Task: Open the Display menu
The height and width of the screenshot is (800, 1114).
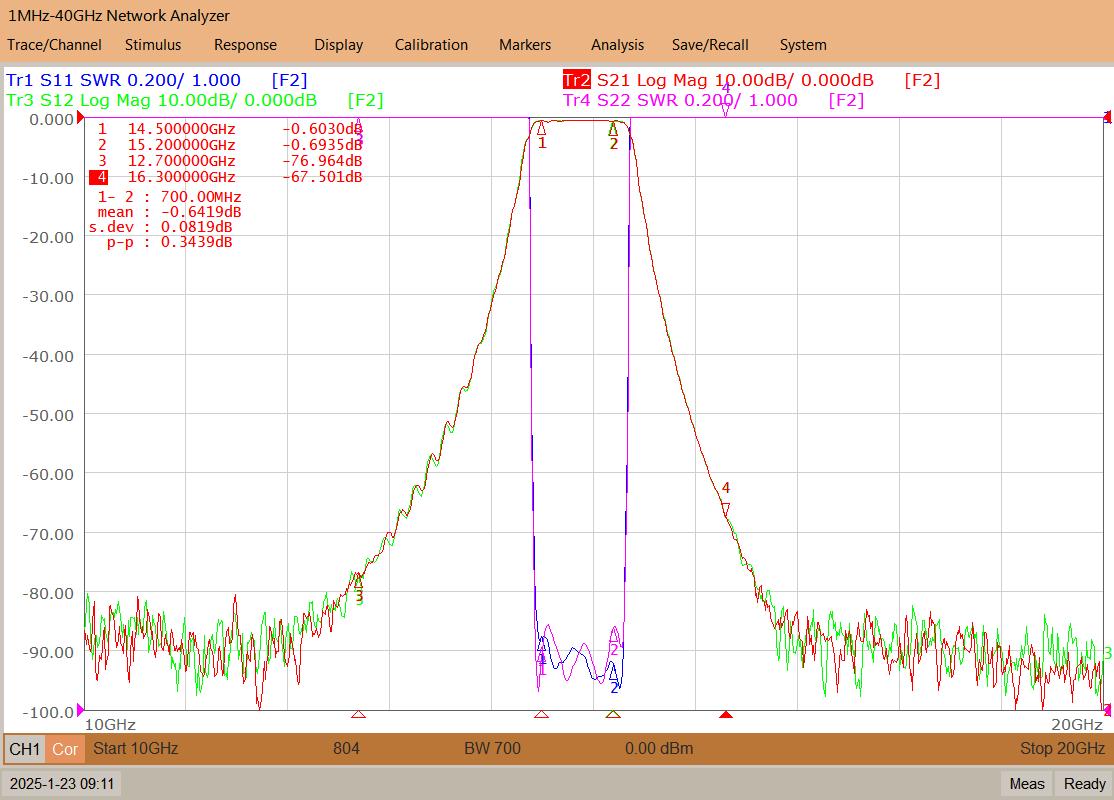Action: pos(338,45)
